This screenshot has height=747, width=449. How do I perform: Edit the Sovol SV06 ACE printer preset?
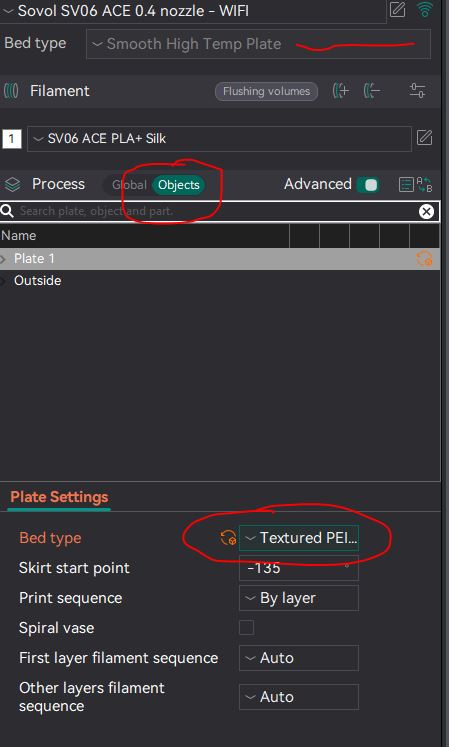(398, 10)
